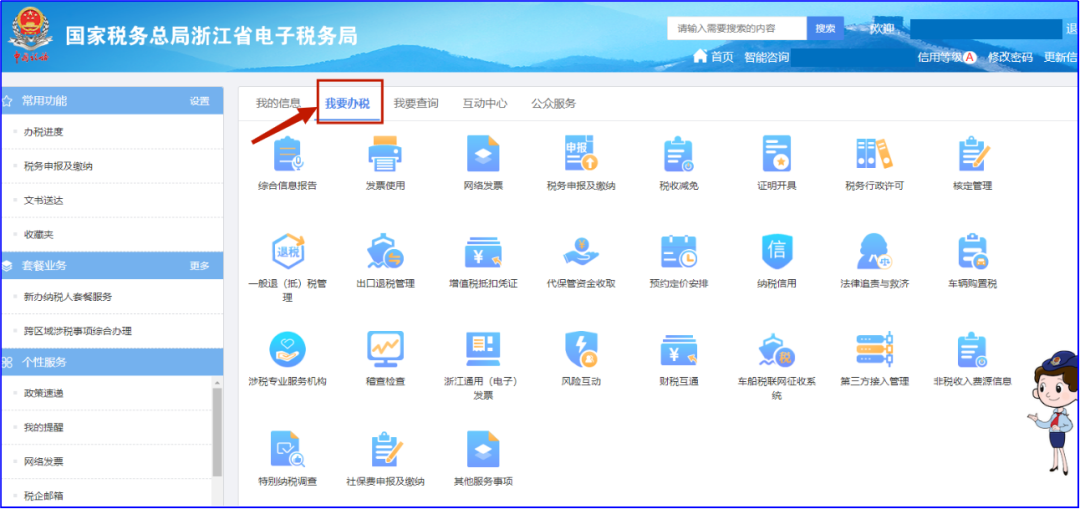Click the 搜索 search button
Viewport: 1080px width, 509px height.
click(825, 28)
